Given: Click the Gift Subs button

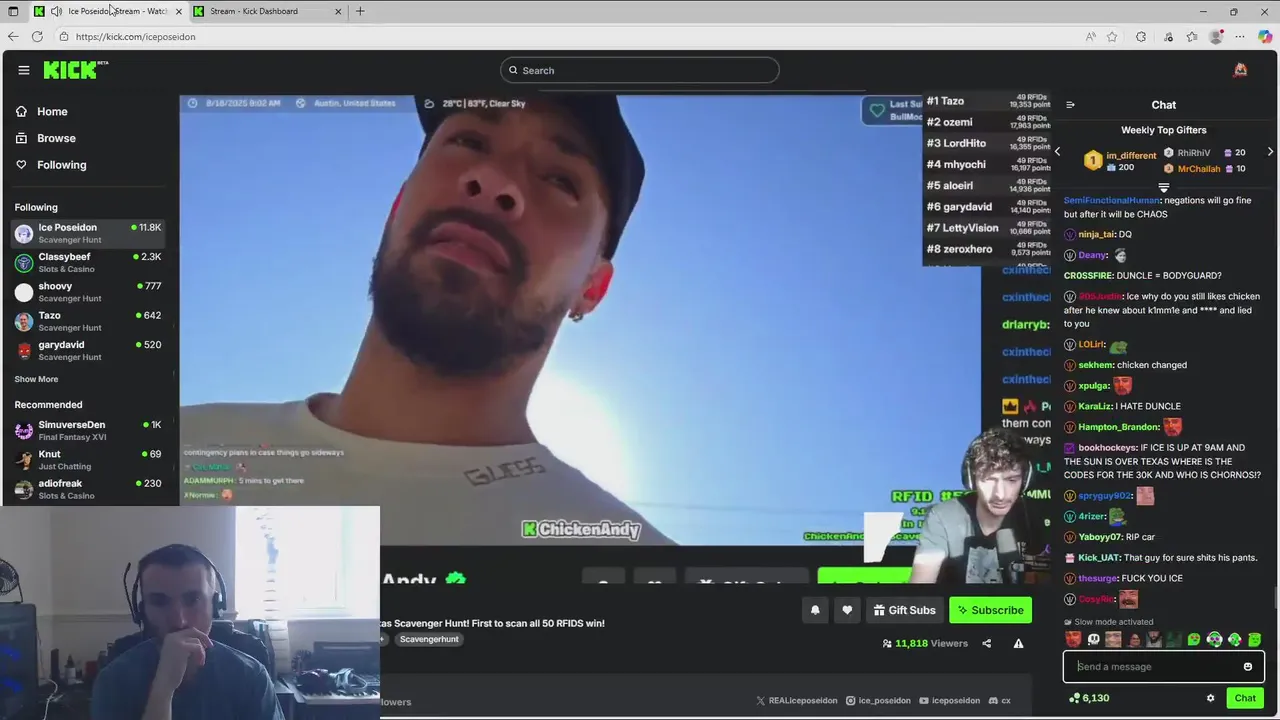Looking at the screenshot, I should coord(903,610).
